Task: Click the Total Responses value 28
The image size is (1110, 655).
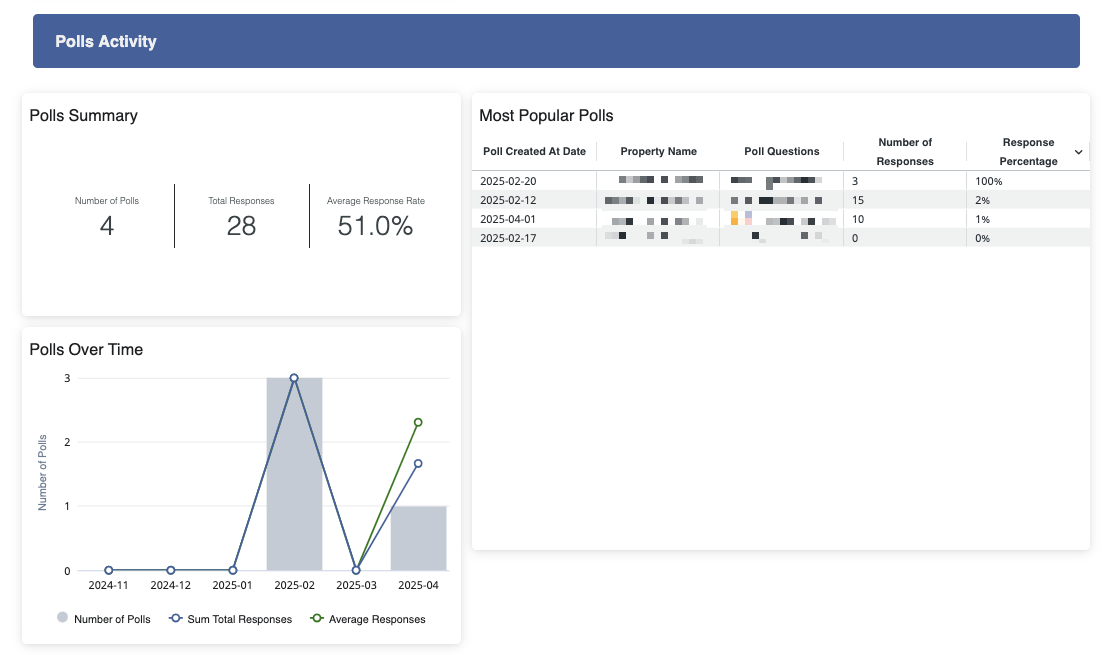Action: pyautogui.click(x=241, y=226)
